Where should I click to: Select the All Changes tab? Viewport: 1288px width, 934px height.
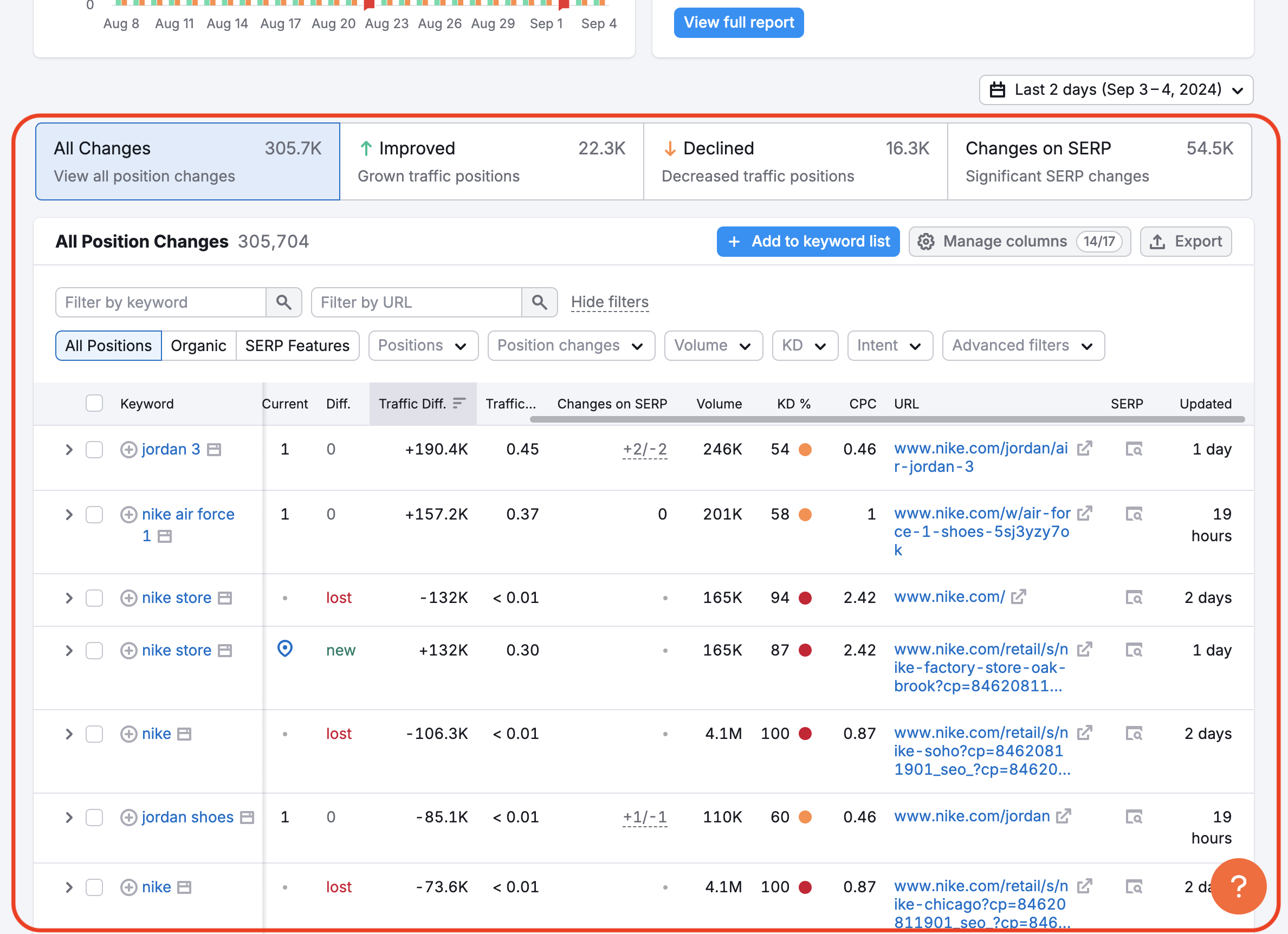[x=188, y=162]
